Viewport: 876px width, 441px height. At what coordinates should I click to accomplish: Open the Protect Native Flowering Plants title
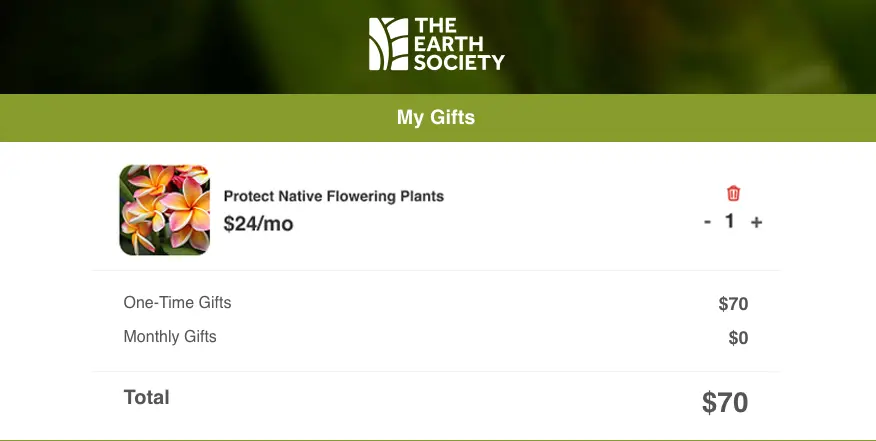tap(333, 196)
